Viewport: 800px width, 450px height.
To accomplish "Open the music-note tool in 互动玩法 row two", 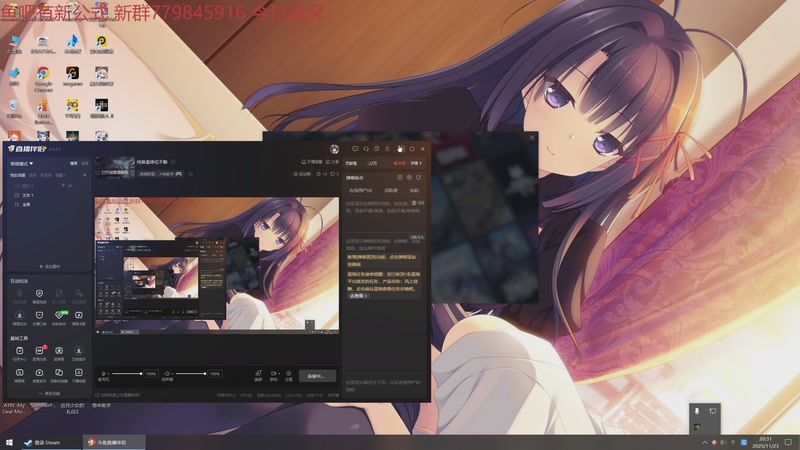I will (79, 315).
